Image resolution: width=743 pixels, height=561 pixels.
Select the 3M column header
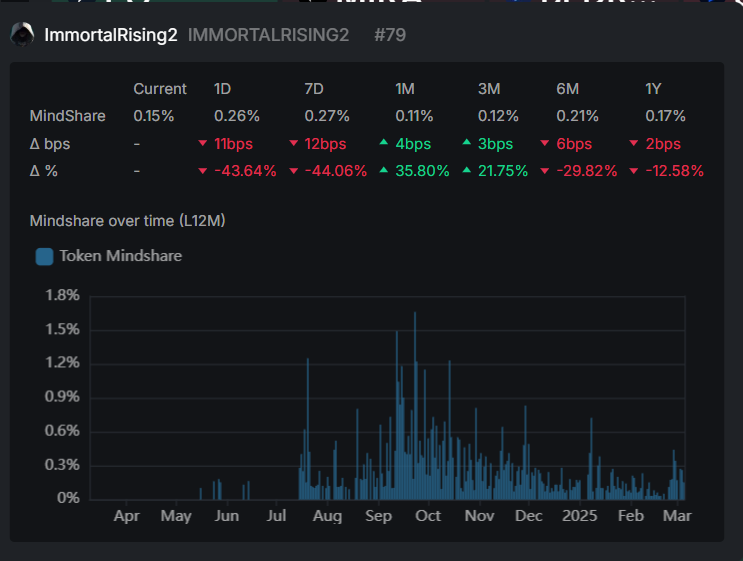click(489, 89)
